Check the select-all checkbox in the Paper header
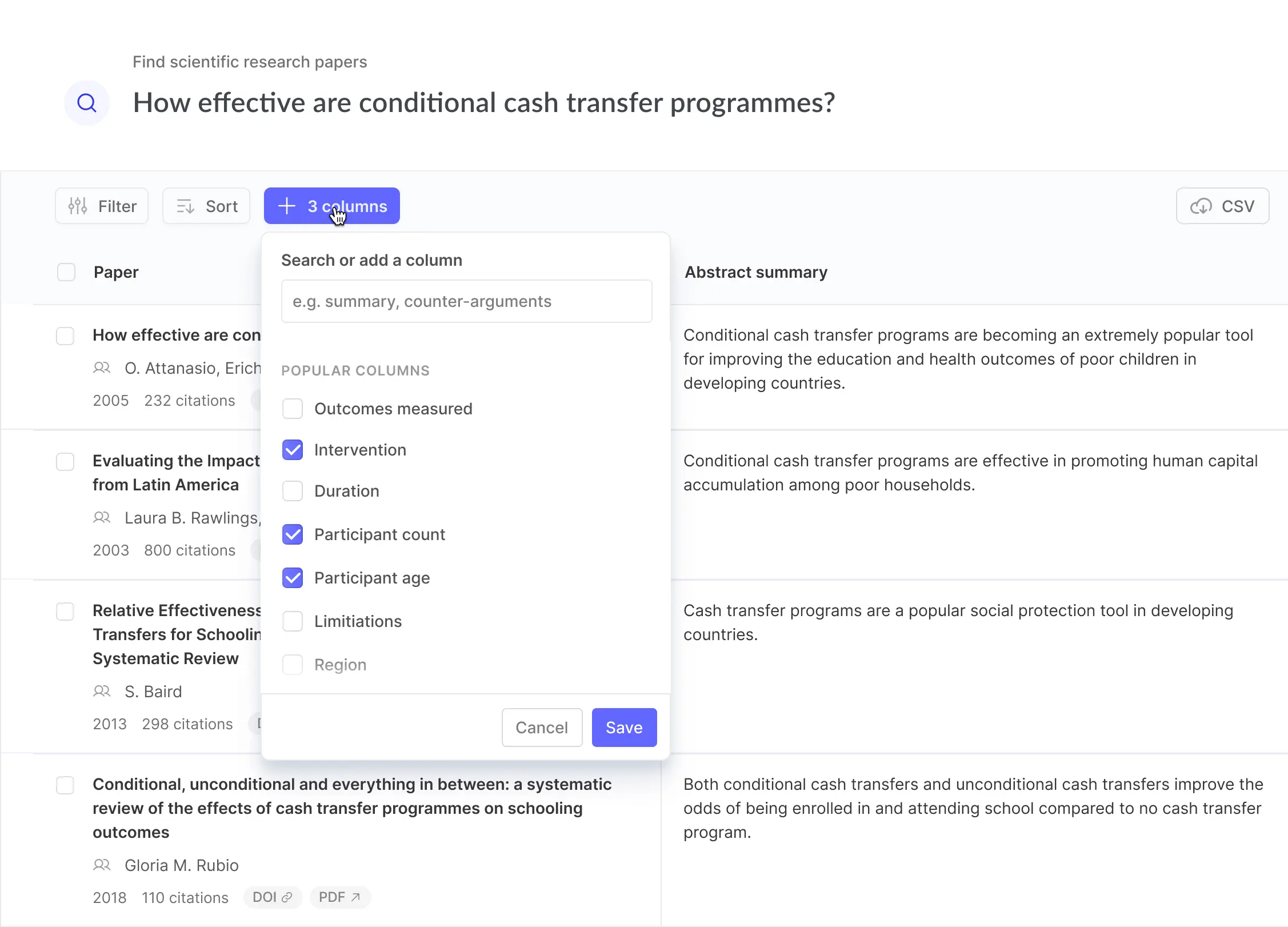 66,272
